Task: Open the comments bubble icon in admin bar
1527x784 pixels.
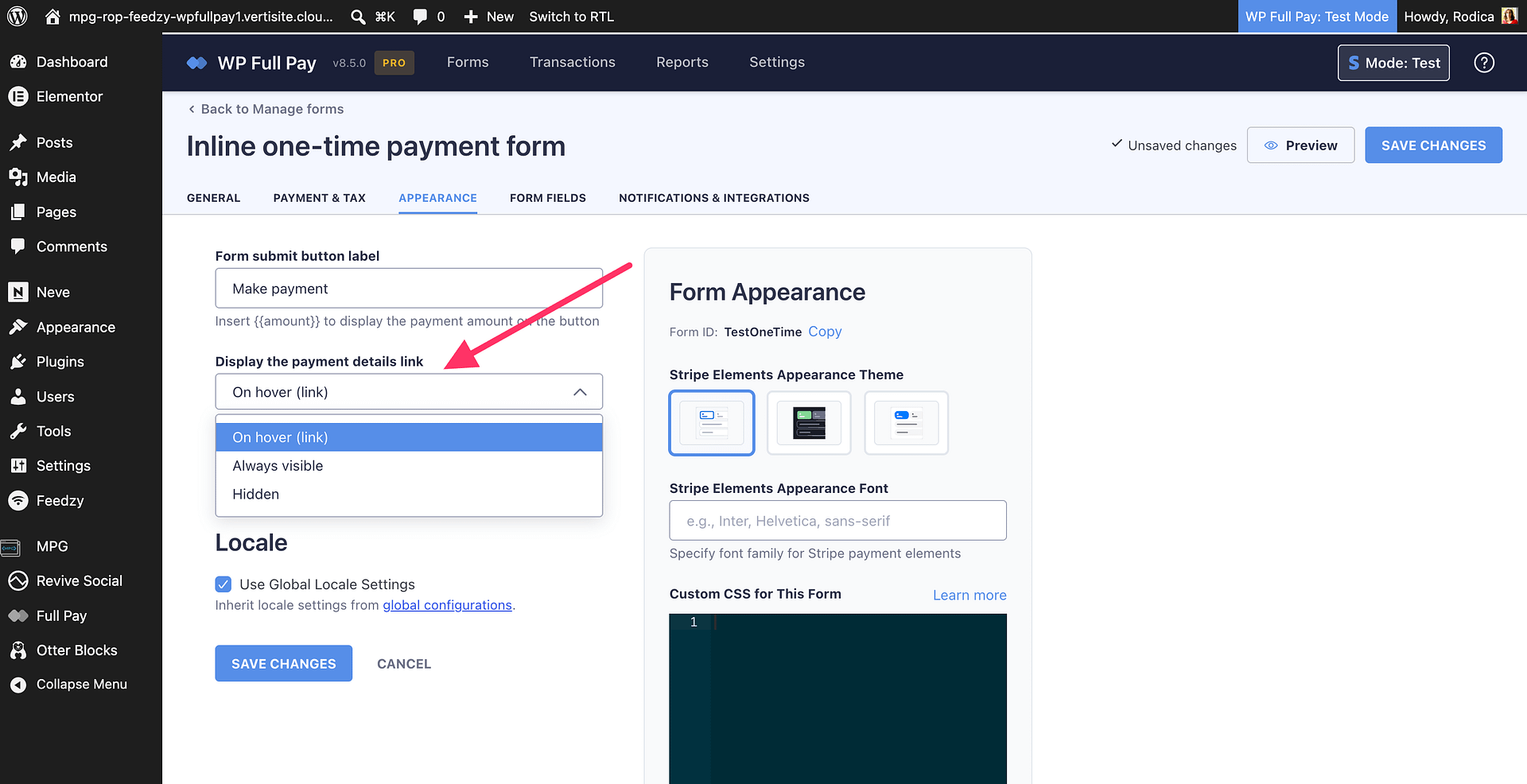Action: [x=420, y=17]
